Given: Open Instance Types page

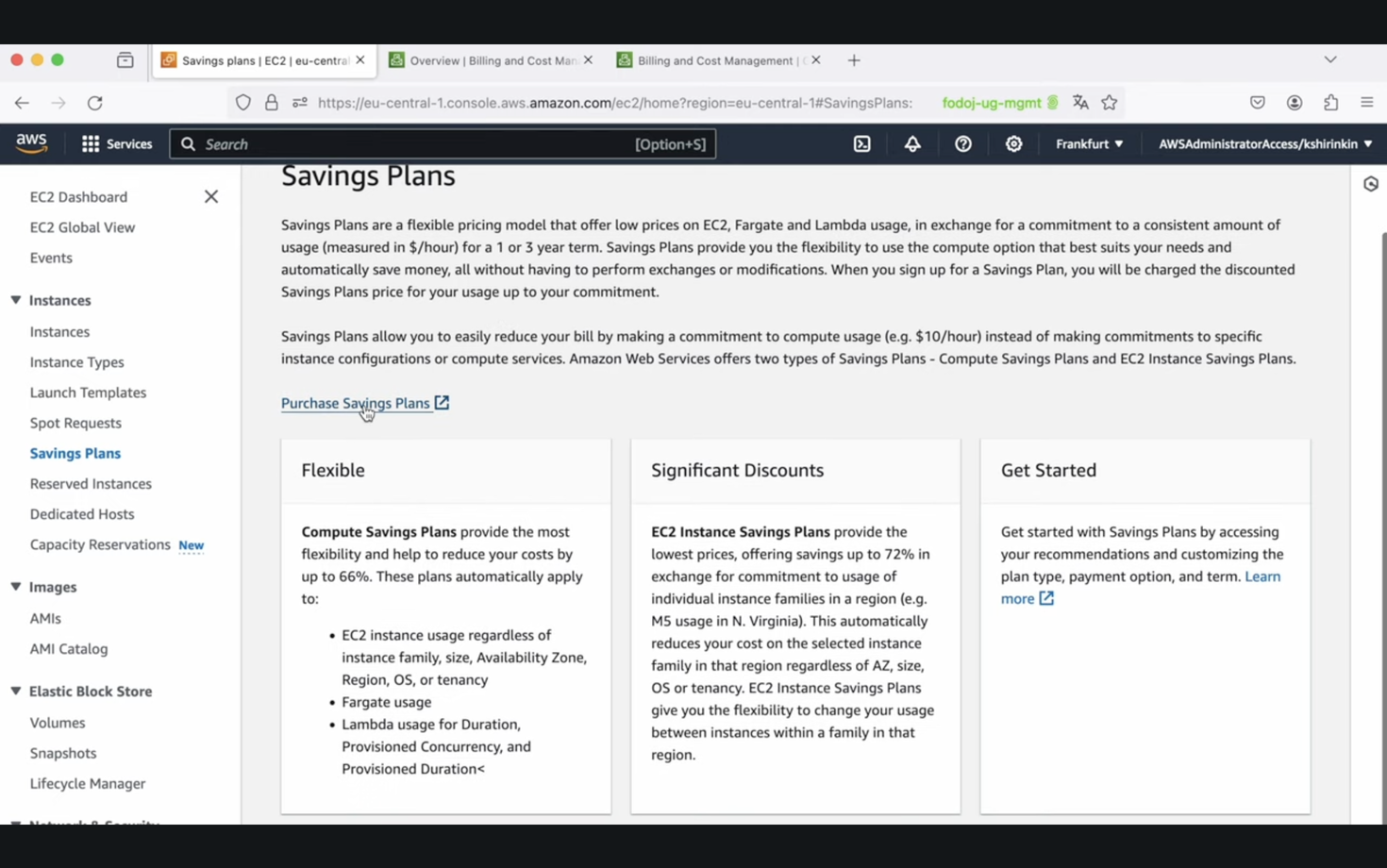Looking at the screenshot, I should pos(76,362).
